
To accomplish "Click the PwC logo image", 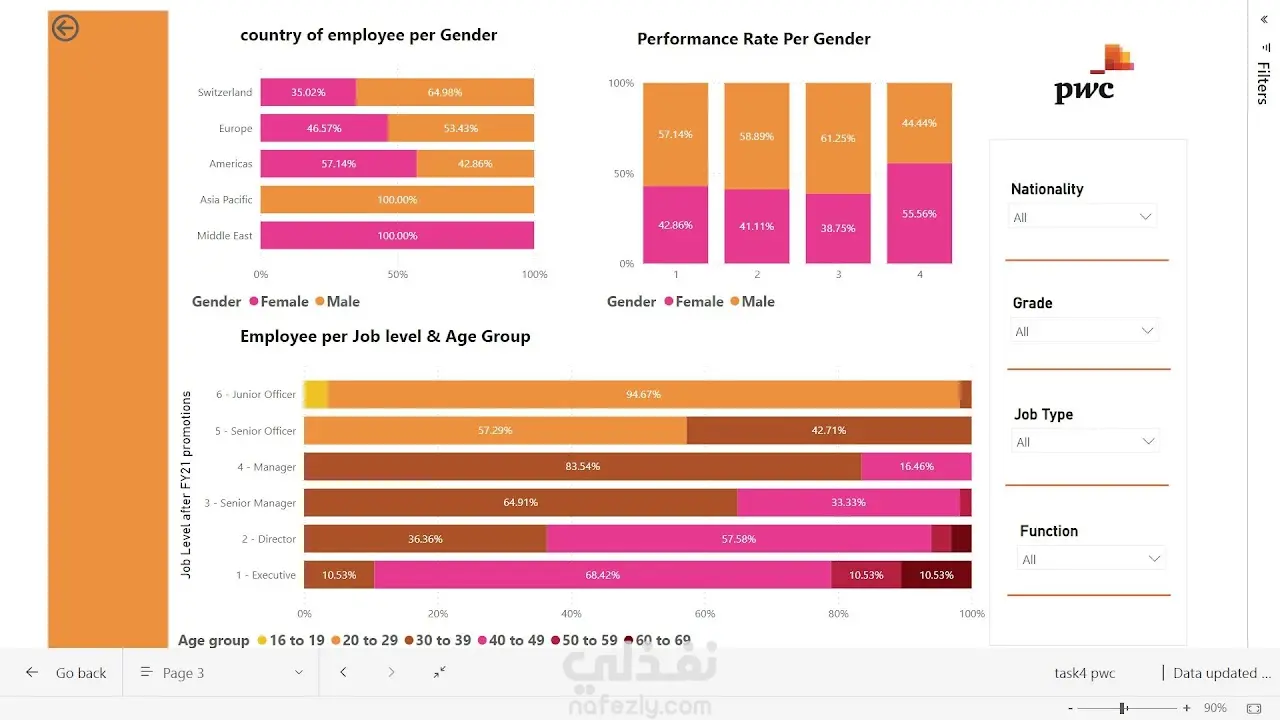I will pyautogui.click(x=1093, y=73).
